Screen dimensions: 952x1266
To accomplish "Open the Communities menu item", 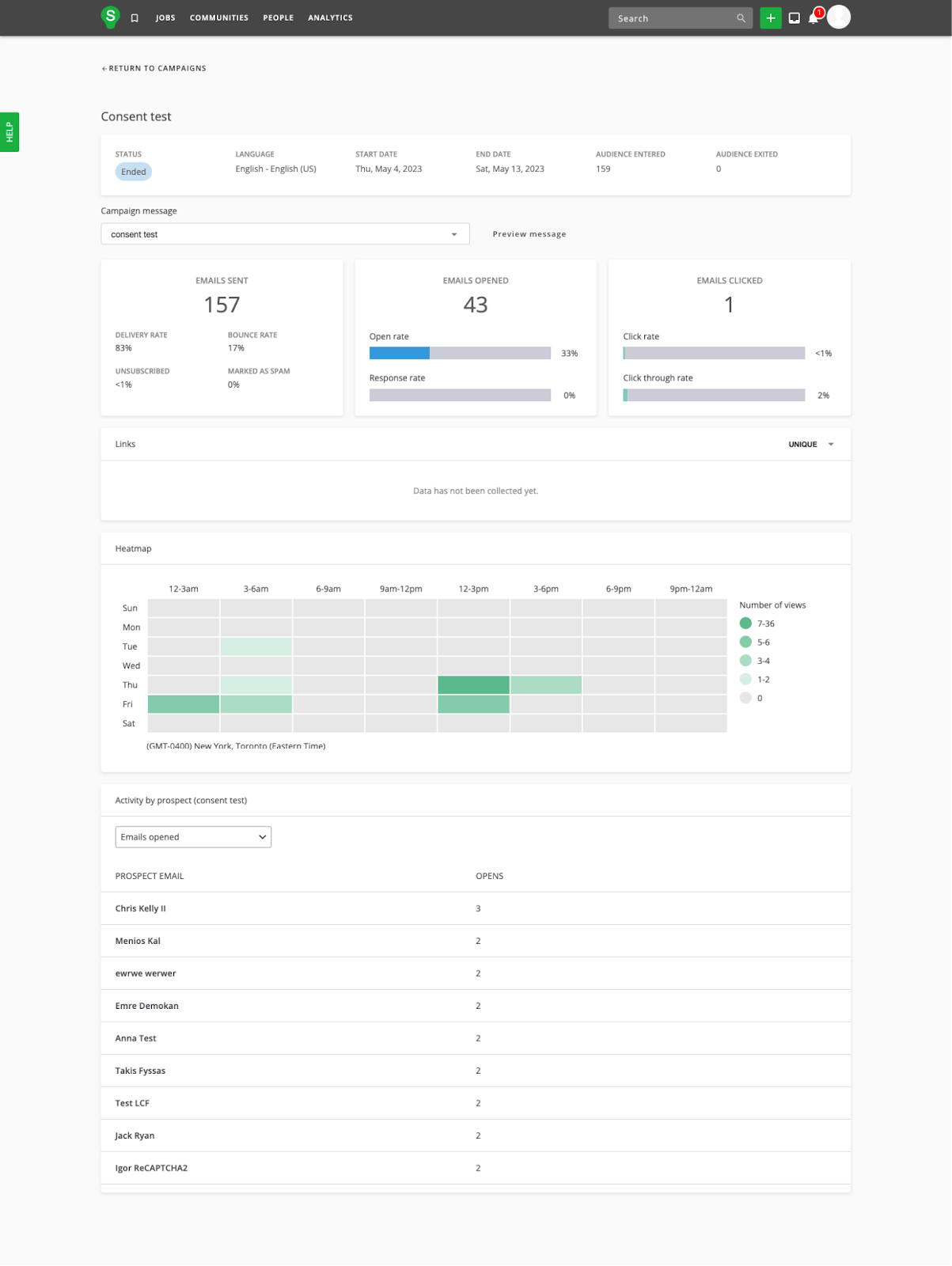I will coord(218,18).
